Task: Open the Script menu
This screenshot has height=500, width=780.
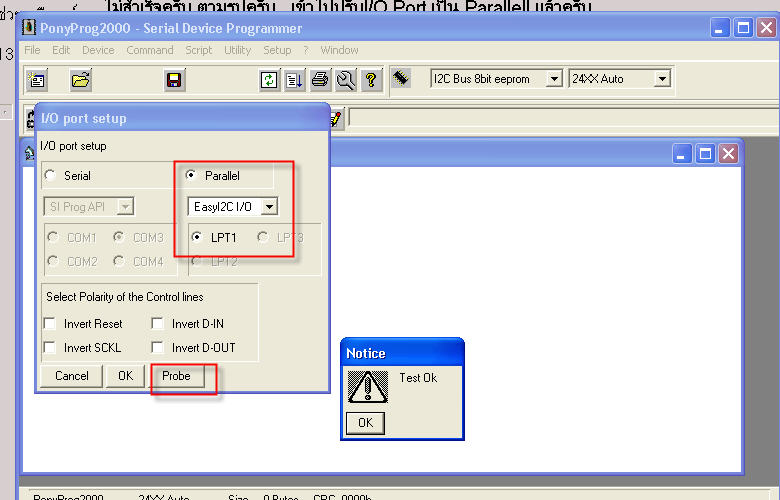Action: click(x=198, y=50)
